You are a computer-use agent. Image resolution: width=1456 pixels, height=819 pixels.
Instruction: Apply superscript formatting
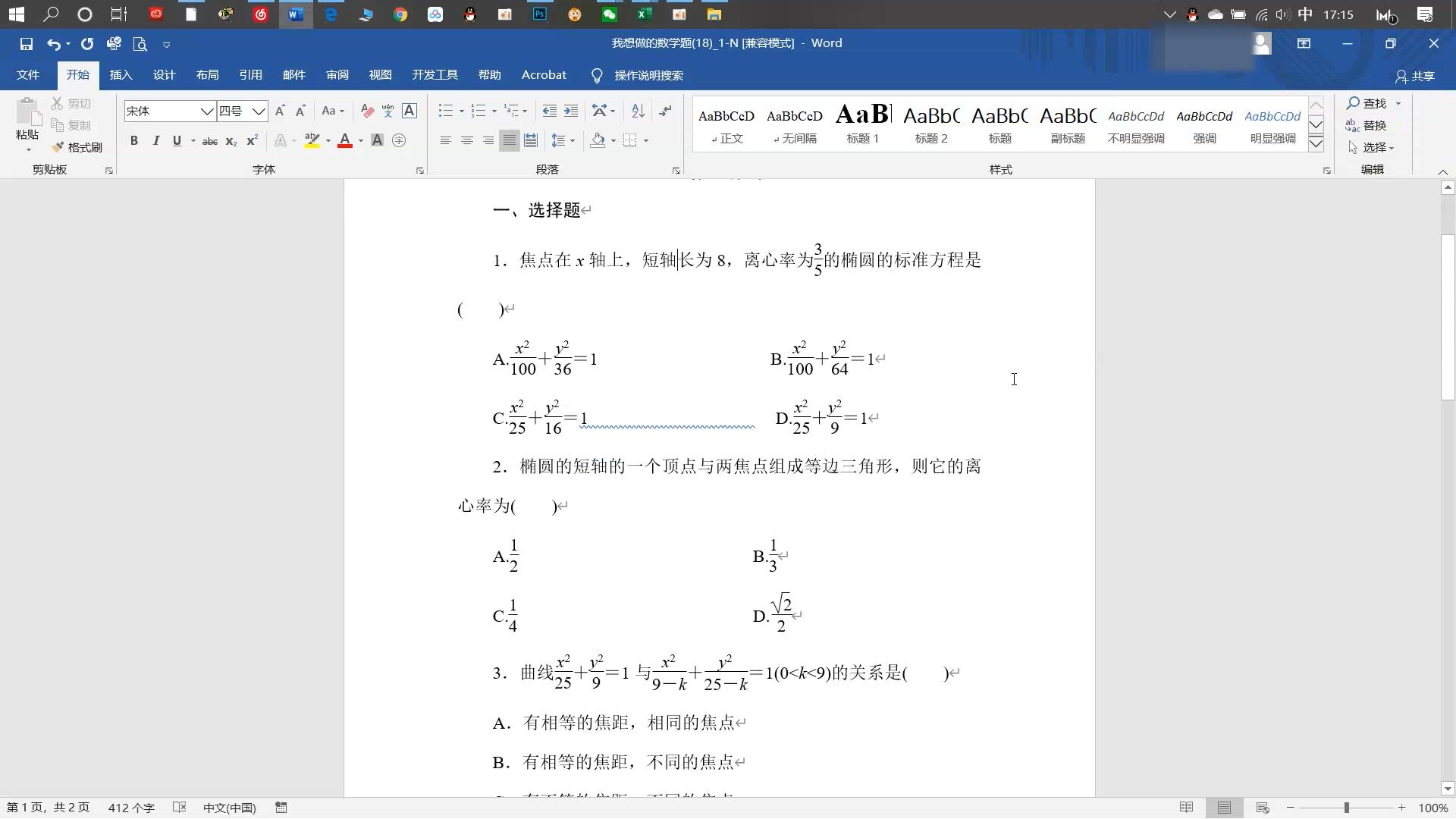[x=251, y=140]
